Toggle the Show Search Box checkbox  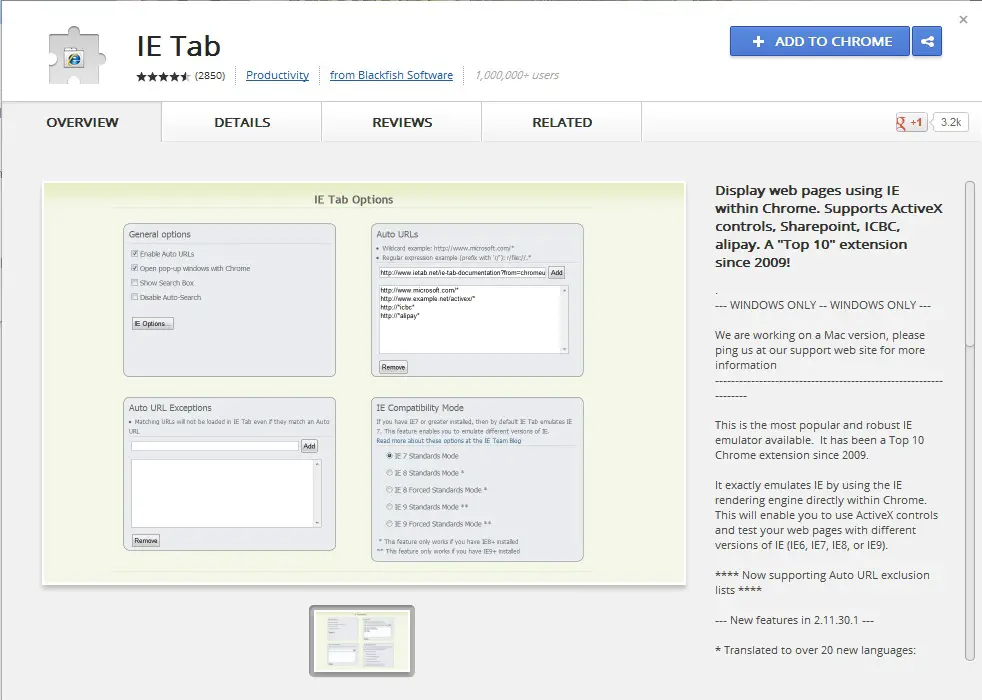tap(135, 283)
